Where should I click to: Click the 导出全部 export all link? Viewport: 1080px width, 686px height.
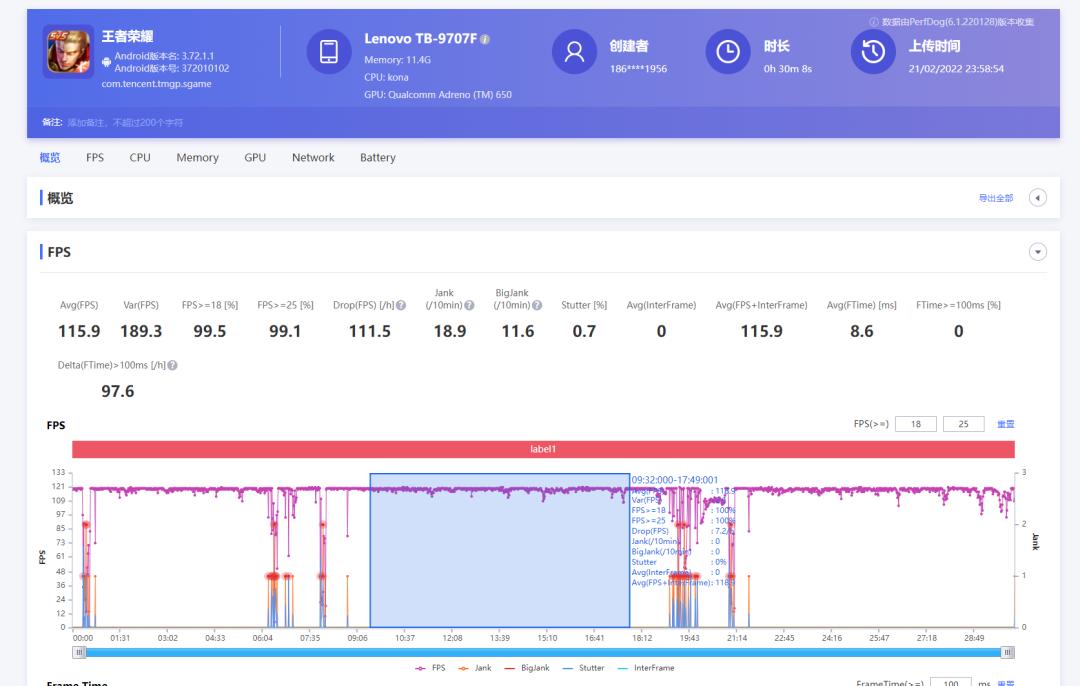click(995, 199)
